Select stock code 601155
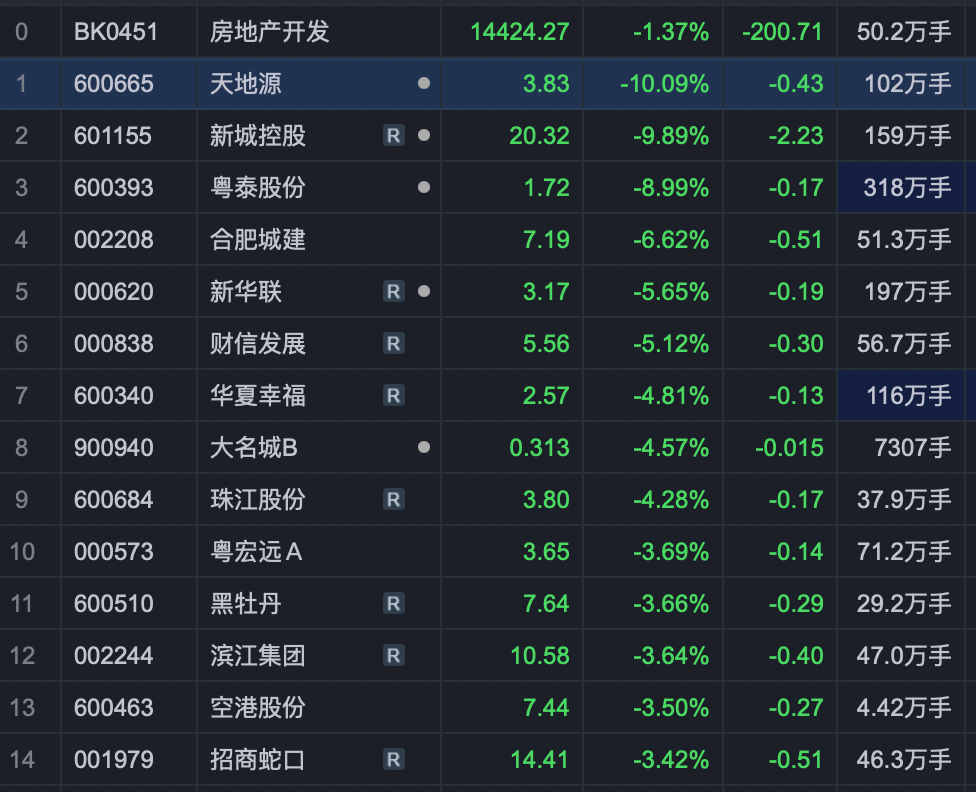The image size is (976, 792). (x=113, y=136)
